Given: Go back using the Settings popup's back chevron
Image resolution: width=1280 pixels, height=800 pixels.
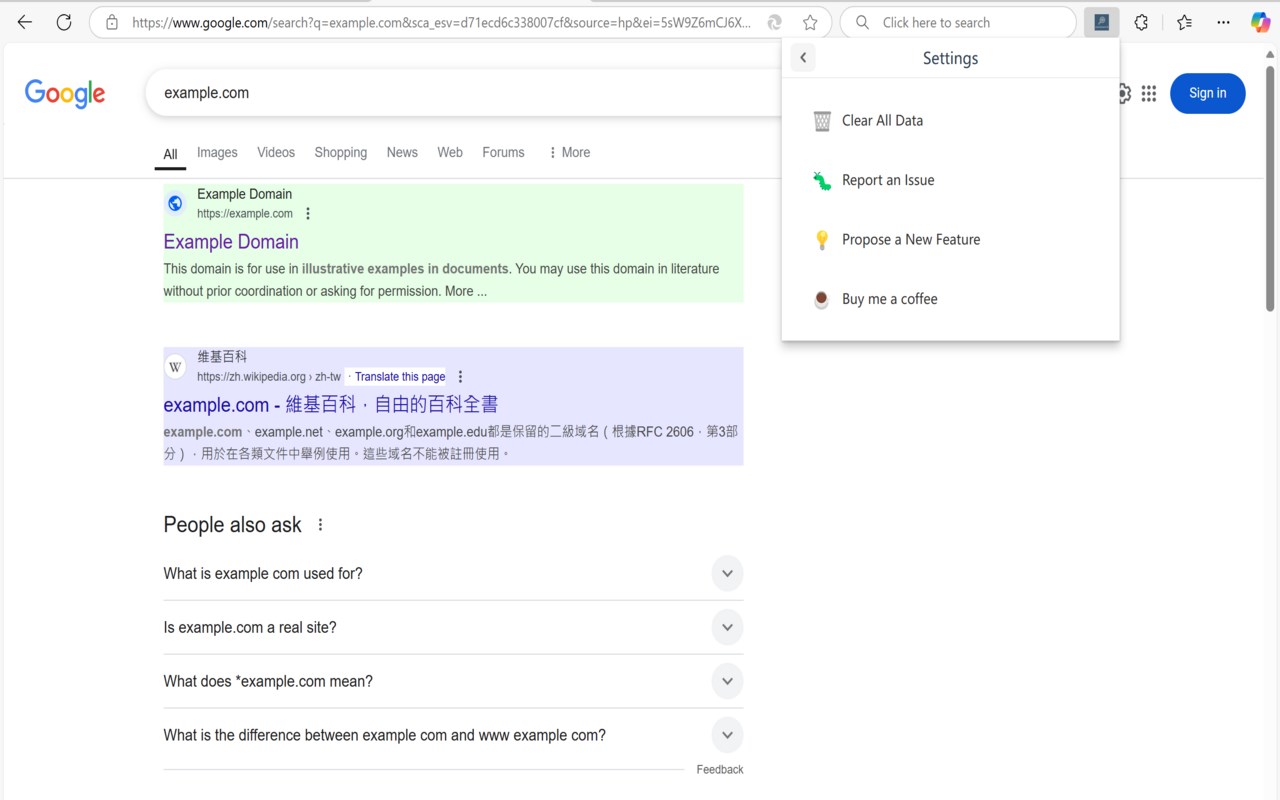Looking at the screenshot, I should pos(803,58).
